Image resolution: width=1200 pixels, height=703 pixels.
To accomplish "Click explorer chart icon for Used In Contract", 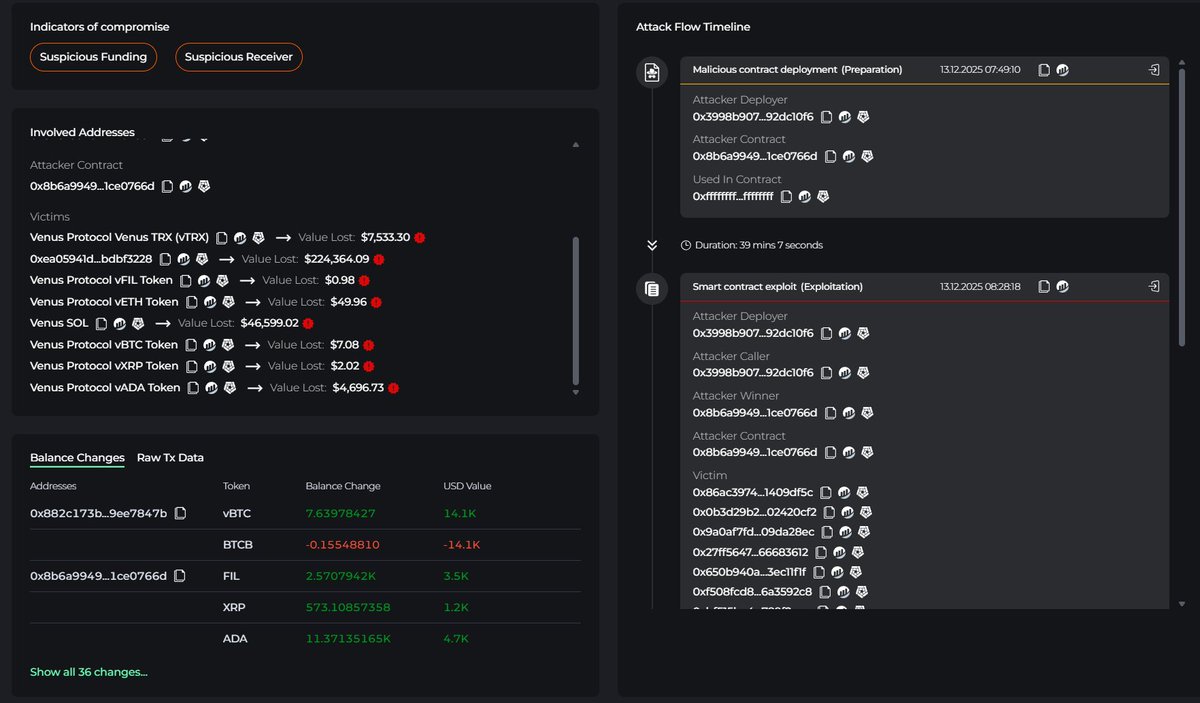I will point(804,197).
